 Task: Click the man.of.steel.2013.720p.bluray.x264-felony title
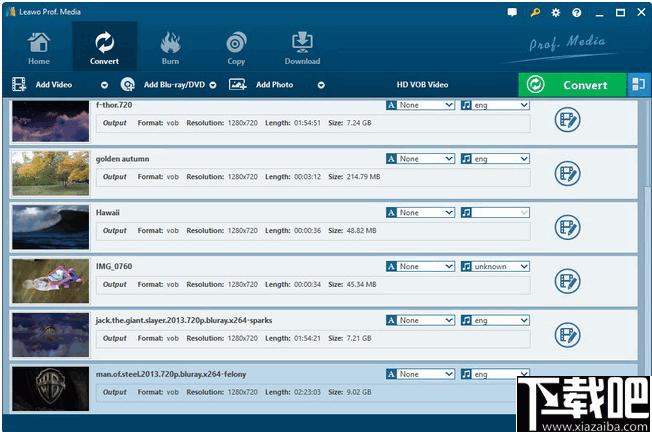point(171,374)
